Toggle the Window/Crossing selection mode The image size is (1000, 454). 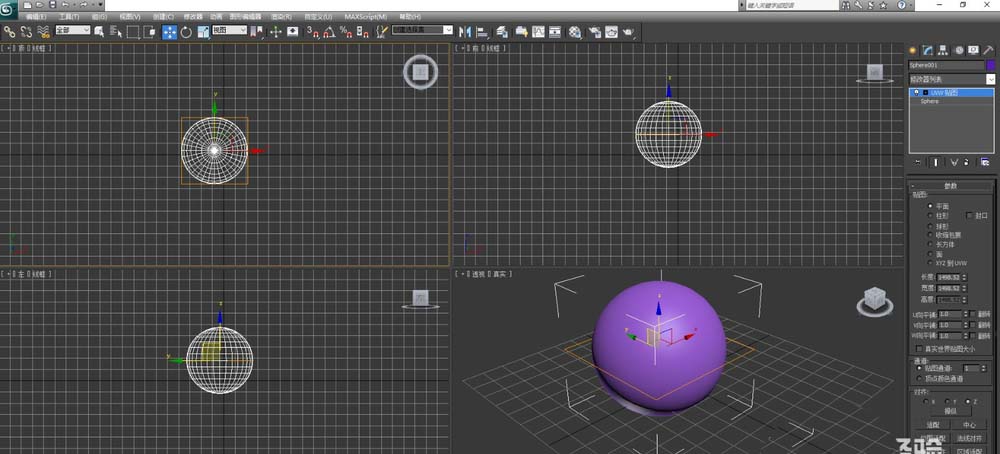150,31
